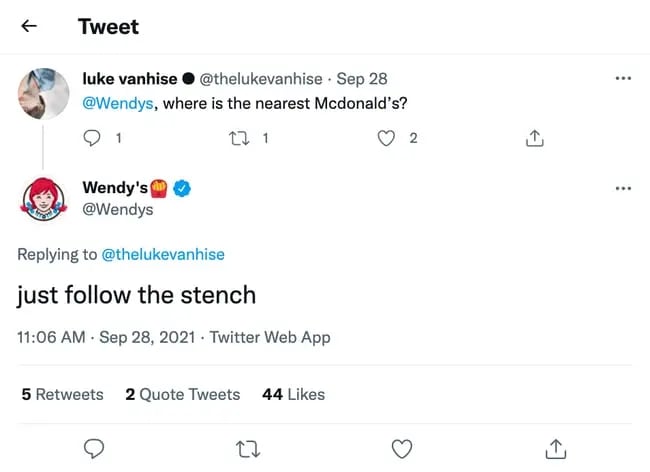Open more options on luke vanhise's tweet

(624, 79)
